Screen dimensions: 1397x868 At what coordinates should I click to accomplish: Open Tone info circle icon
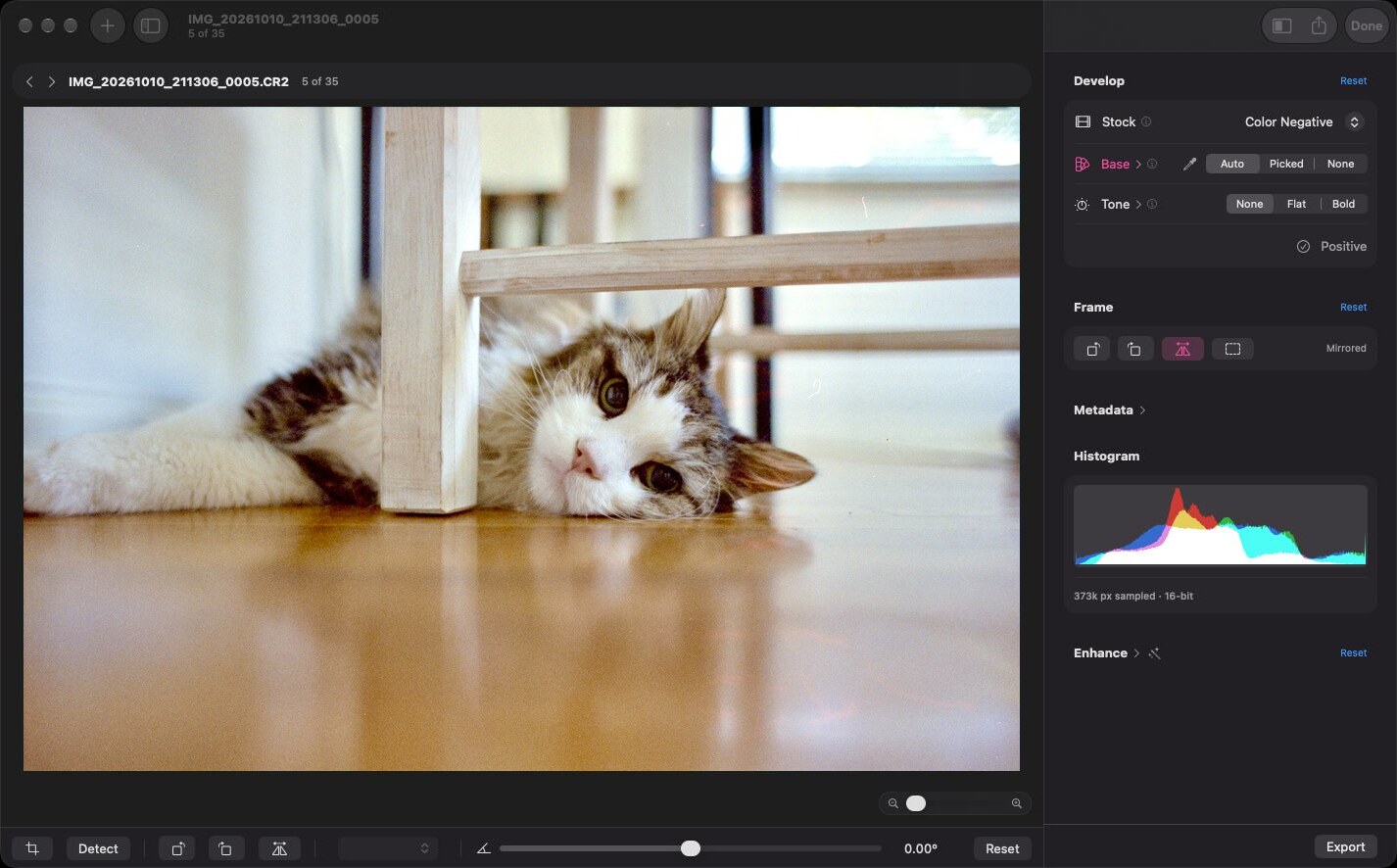pyautogui.click(x=1152, y=204)
